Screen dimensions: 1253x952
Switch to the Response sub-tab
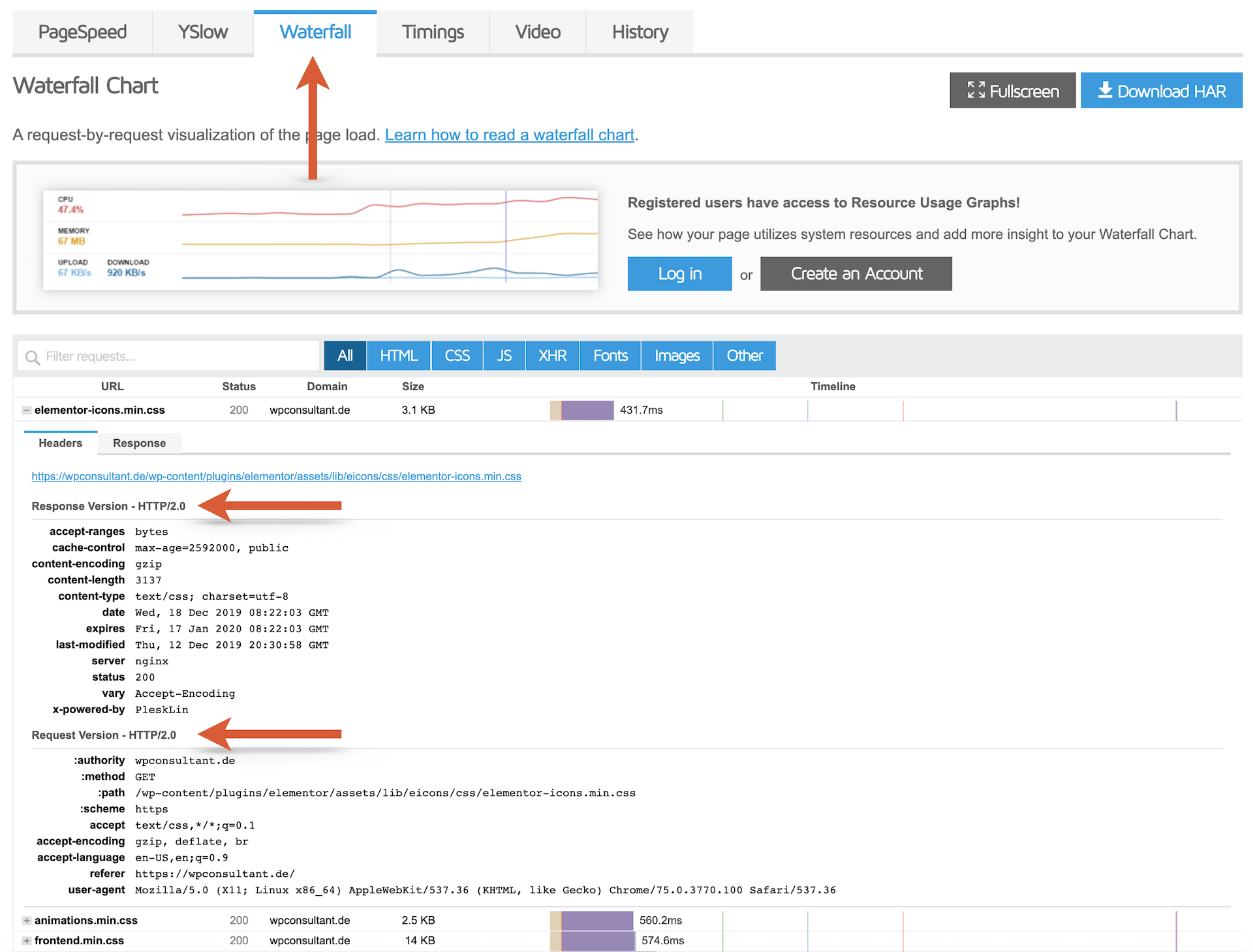(139, 443)
